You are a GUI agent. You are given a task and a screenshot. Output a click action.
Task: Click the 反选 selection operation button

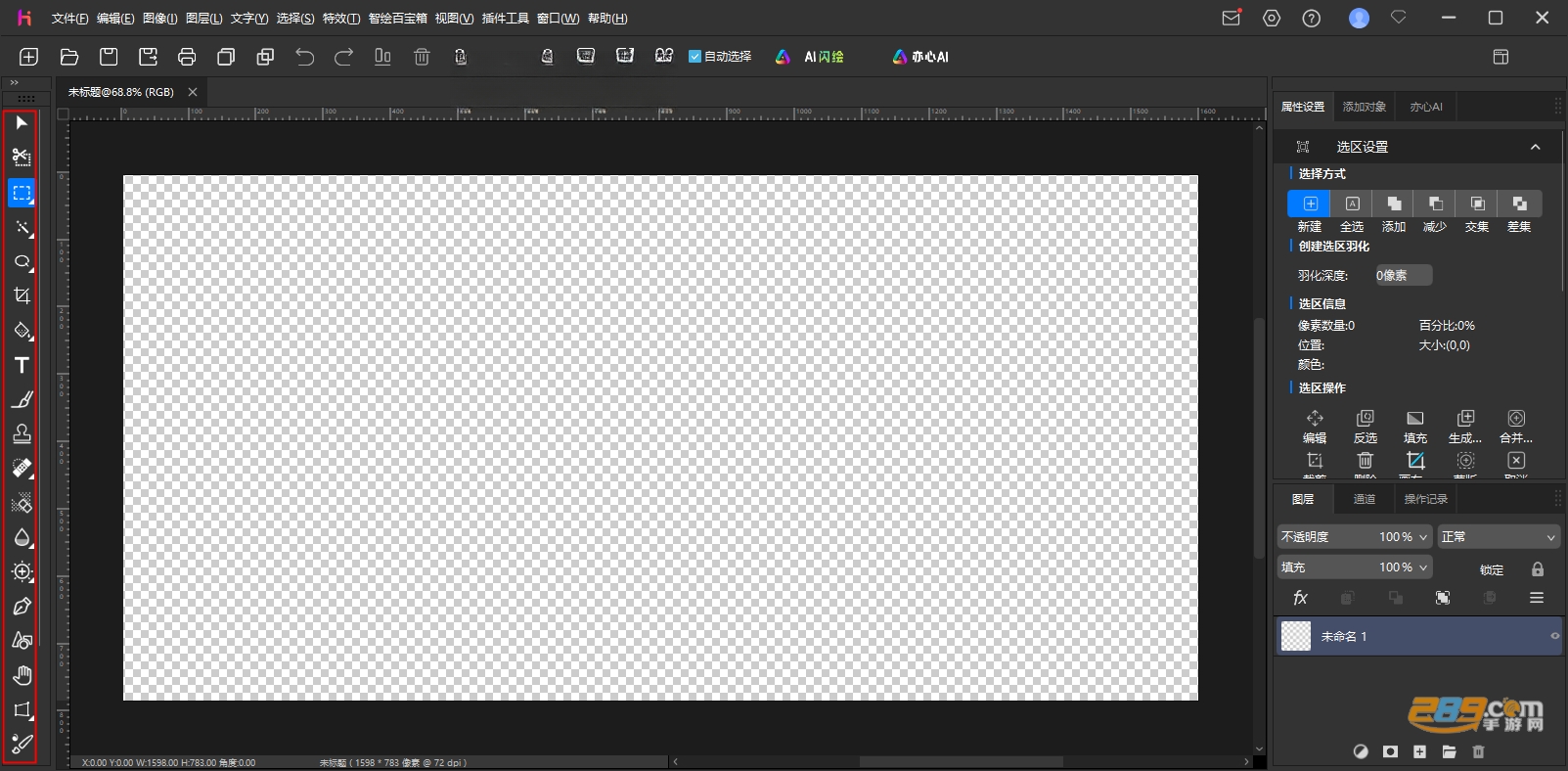click(x=1365, y=427)
